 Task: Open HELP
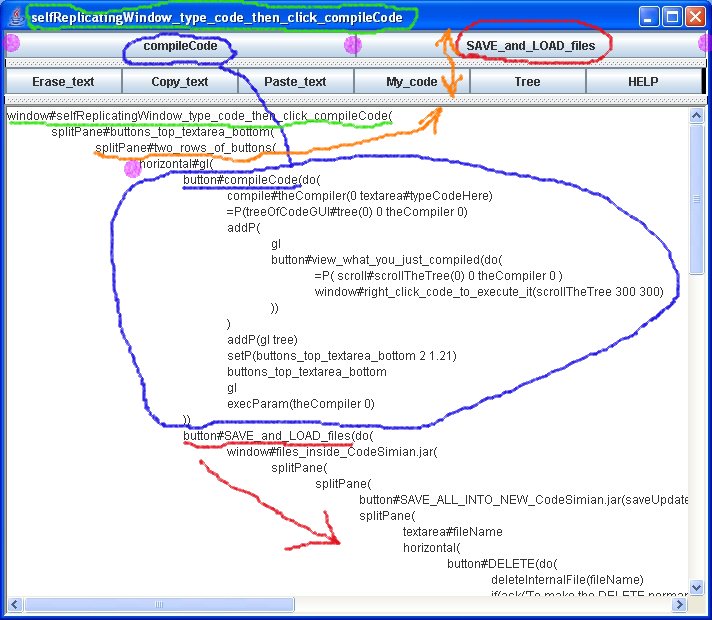coord(643,82)
